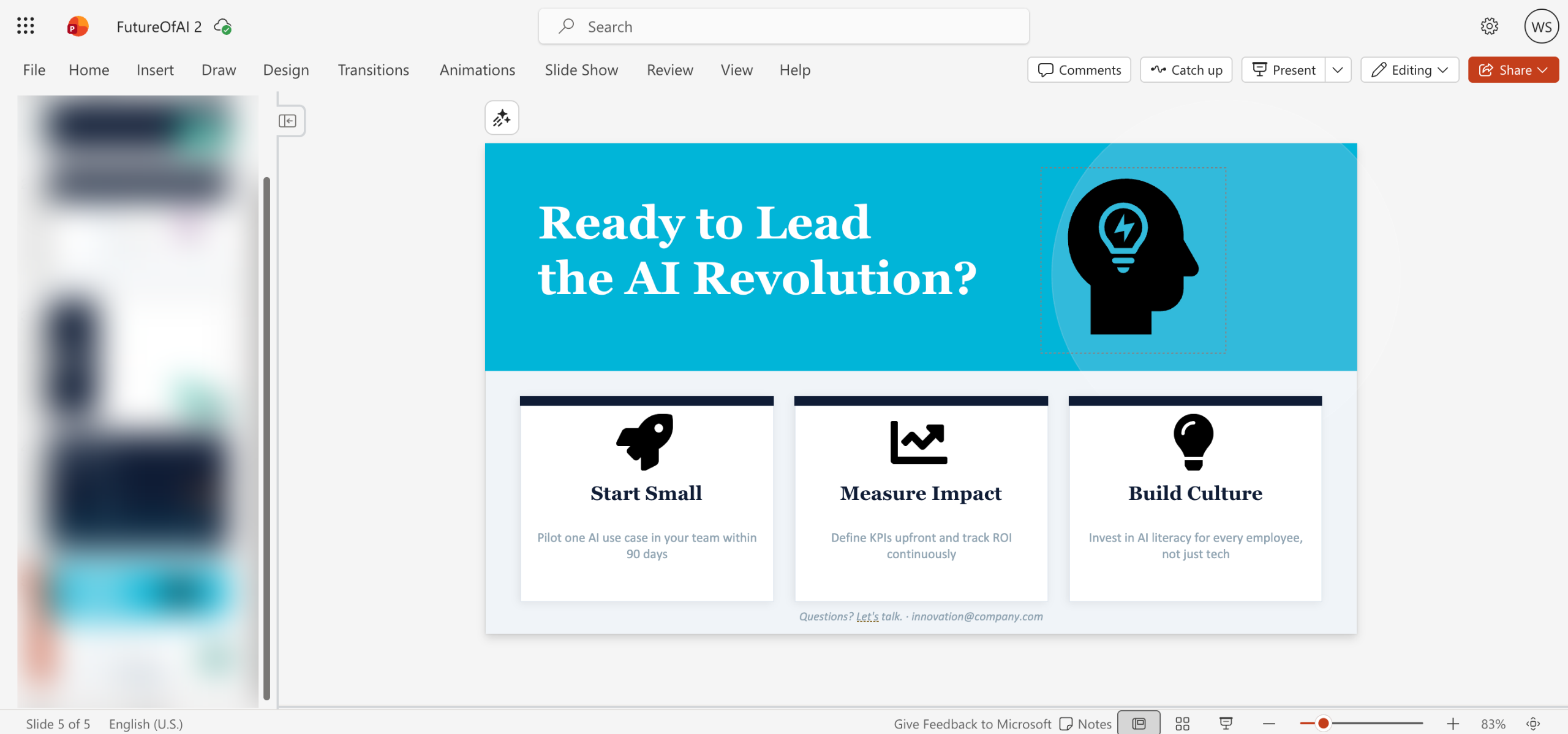Click Give Feedback to Microsoft link
The image size is (1568, 734).
972,724
